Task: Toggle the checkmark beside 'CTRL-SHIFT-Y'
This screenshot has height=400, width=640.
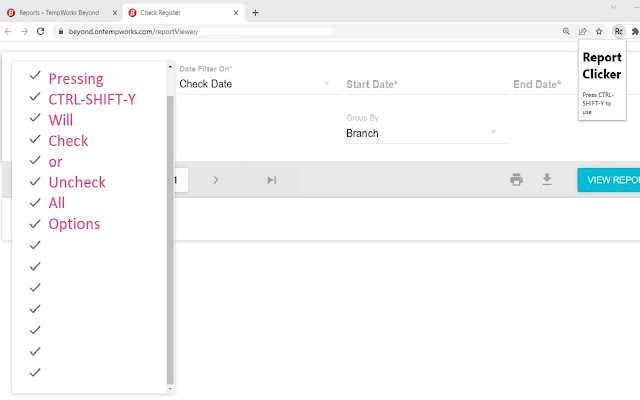Action: pos(35,96)
